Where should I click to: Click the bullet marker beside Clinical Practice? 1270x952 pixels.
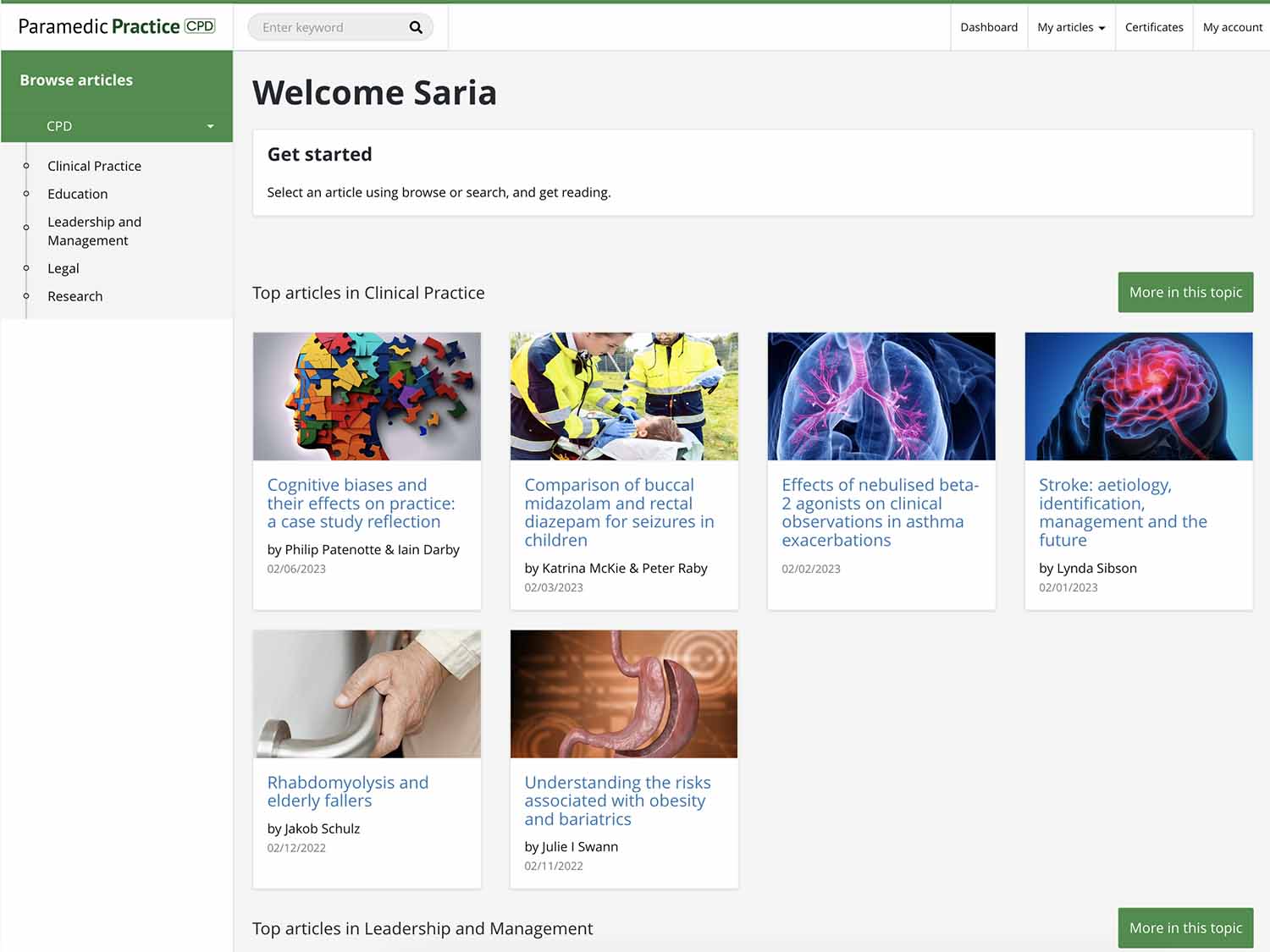point(25,166)
